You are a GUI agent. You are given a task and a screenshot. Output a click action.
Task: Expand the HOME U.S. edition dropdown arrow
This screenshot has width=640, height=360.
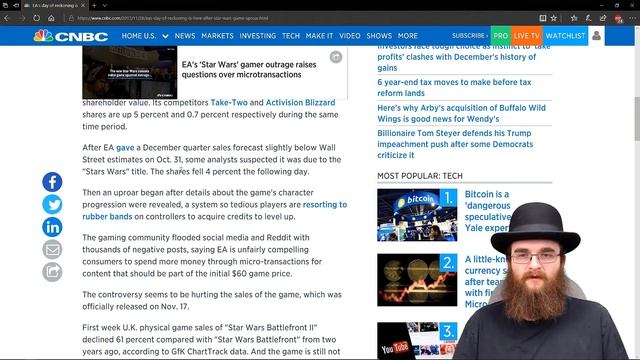pyautogui.click(x=165, y=36)
